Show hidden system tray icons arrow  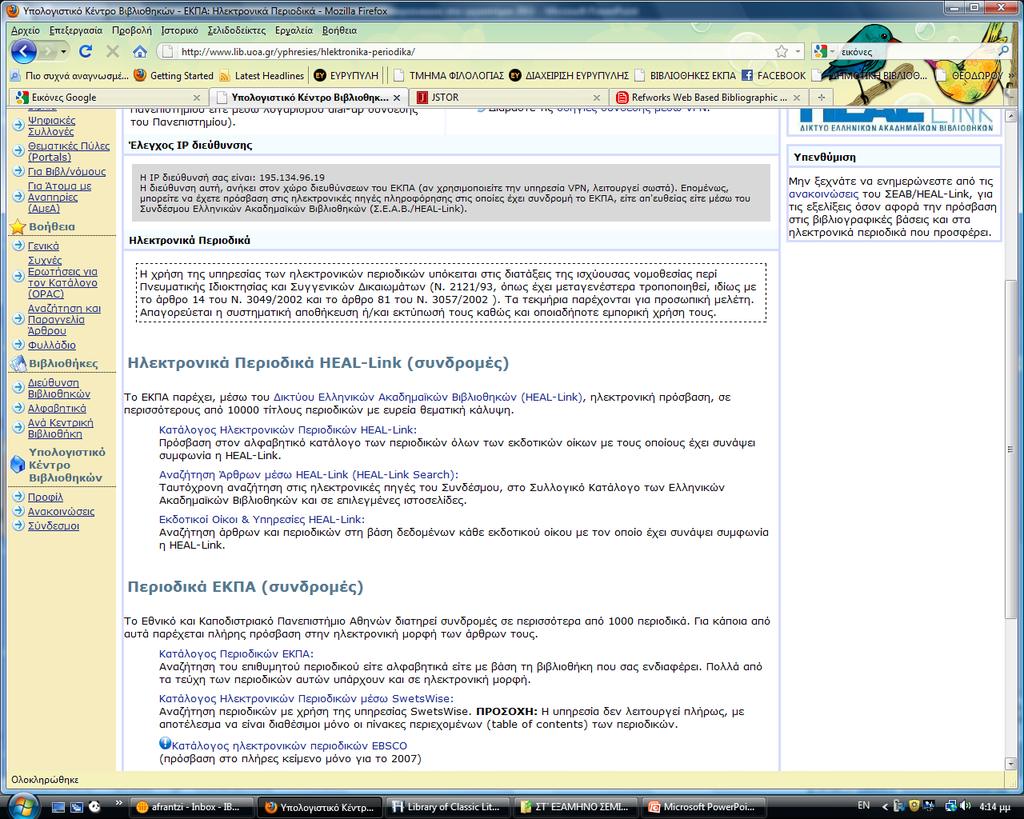pyautogui.click(x=884, y=807)
